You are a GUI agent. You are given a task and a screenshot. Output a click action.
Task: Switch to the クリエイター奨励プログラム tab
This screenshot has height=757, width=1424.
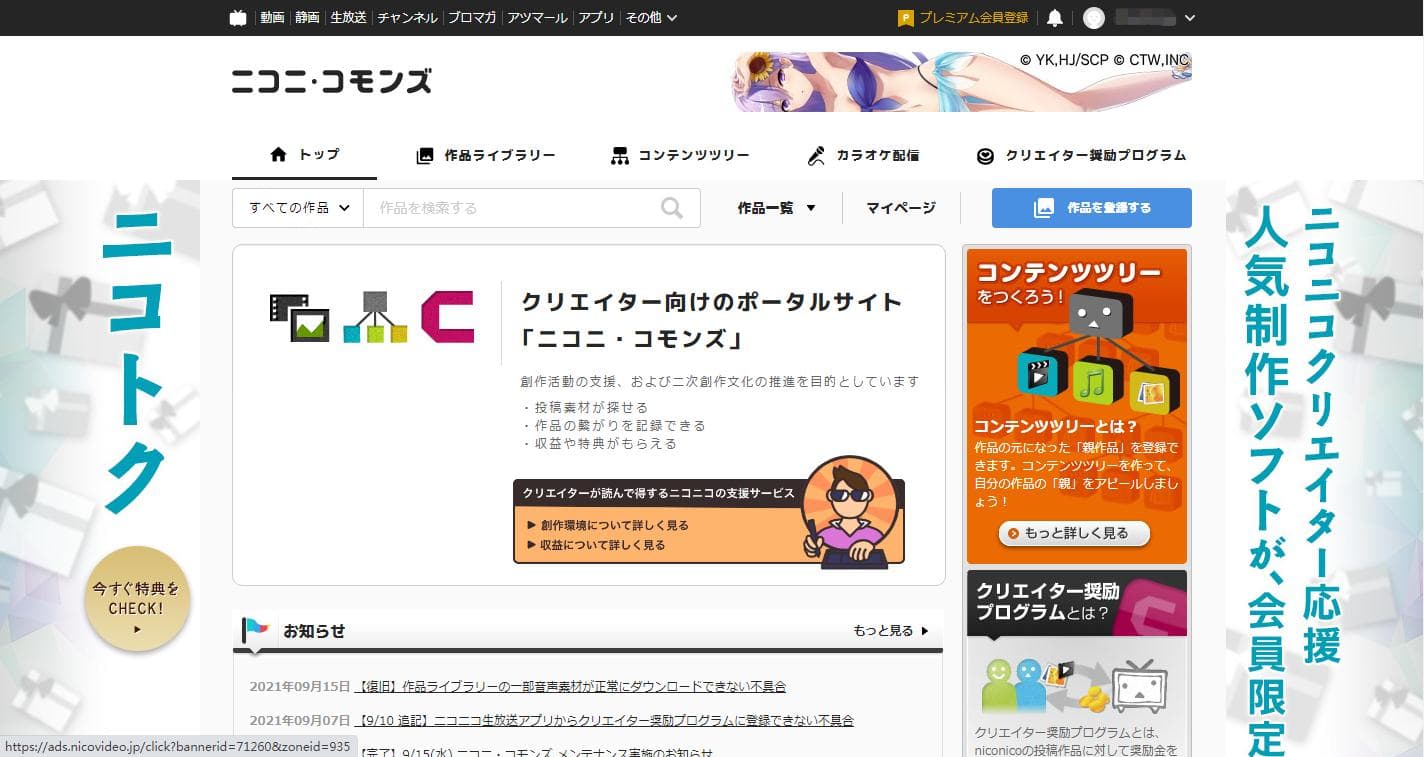[x=1081, y=155]
